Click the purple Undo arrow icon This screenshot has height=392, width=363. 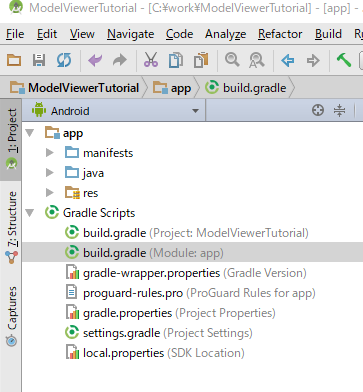pyautogui.click(x=95, y=60)
